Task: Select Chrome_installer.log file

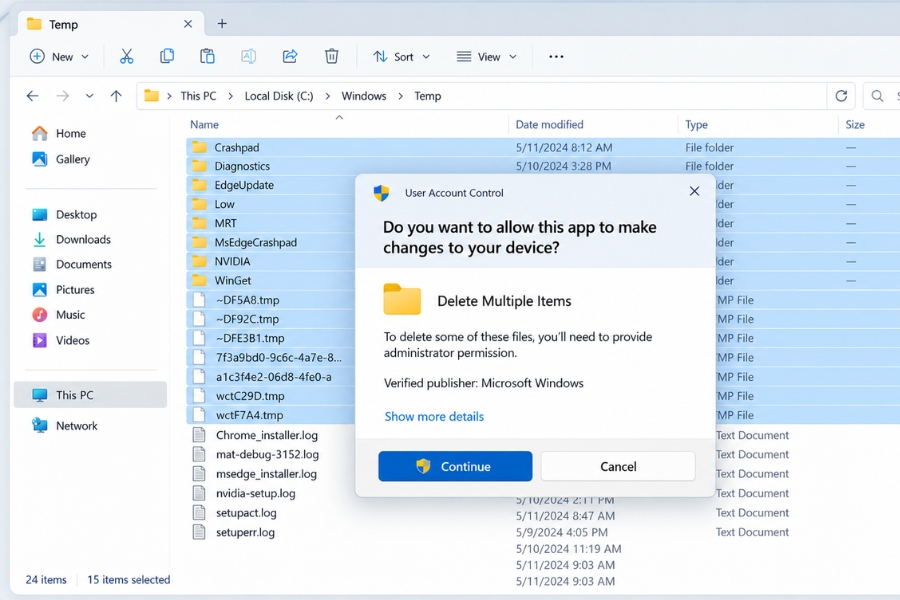Action: pyautogui.click(x=267, y=435)
